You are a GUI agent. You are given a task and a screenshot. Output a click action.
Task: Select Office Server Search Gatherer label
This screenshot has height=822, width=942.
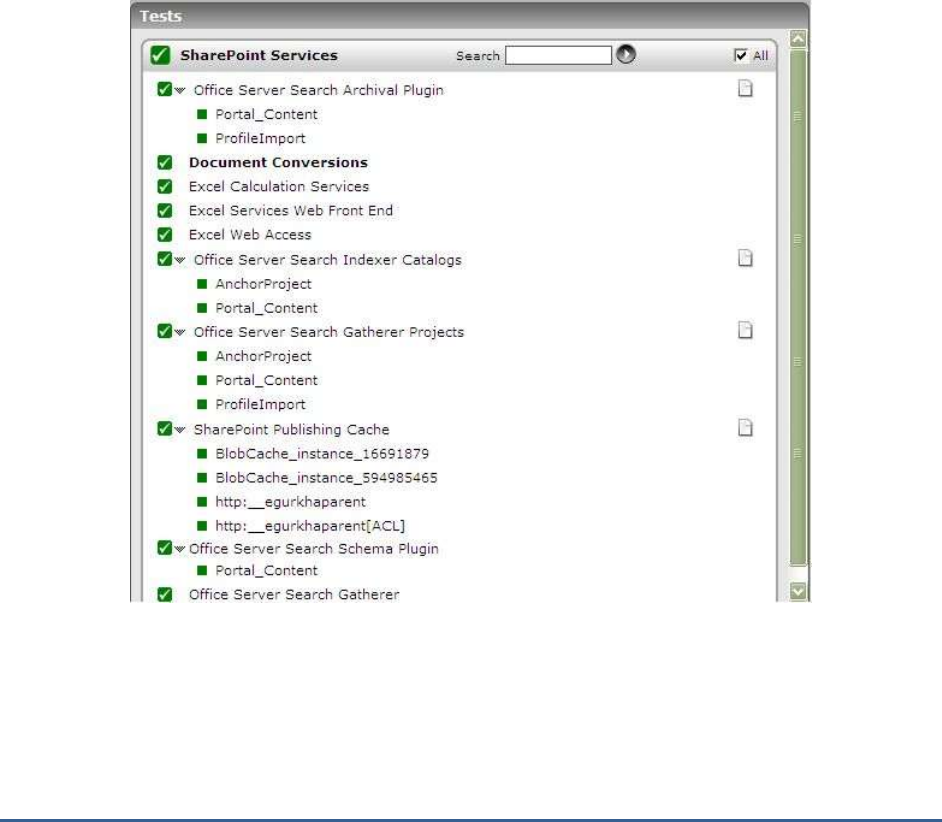[294, 594]
